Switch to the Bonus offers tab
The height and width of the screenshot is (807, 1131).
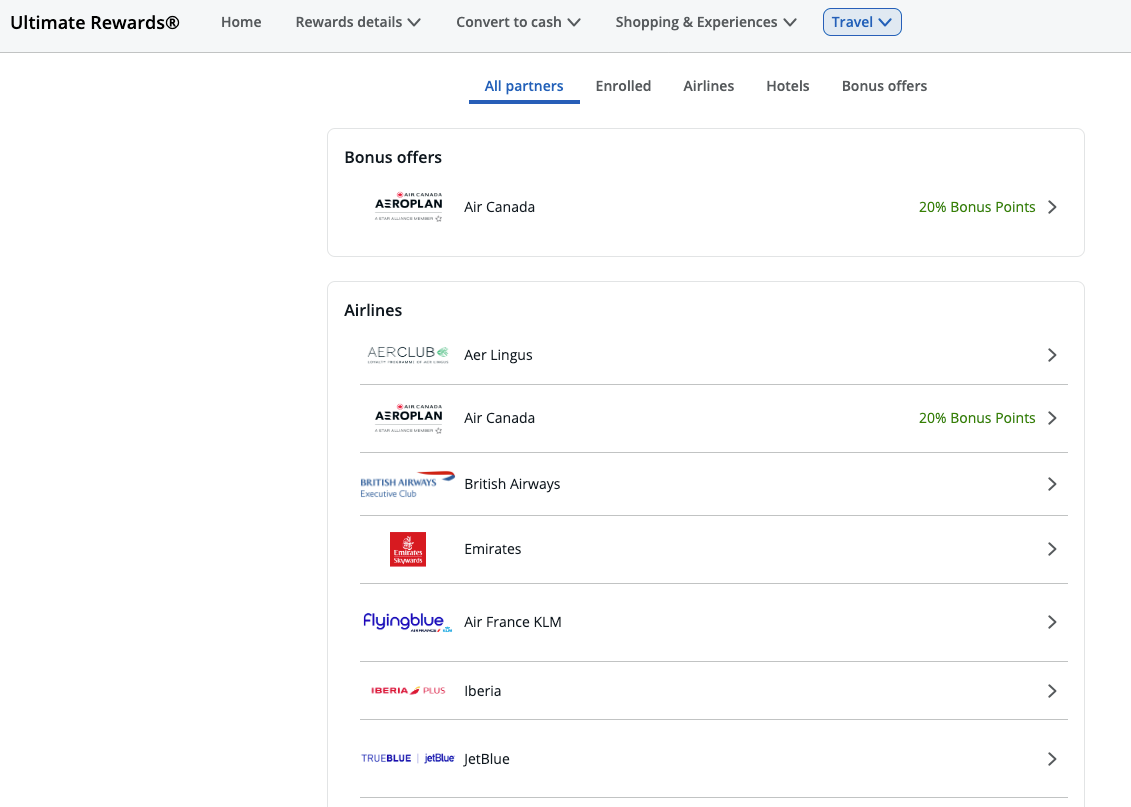point(884,87)
